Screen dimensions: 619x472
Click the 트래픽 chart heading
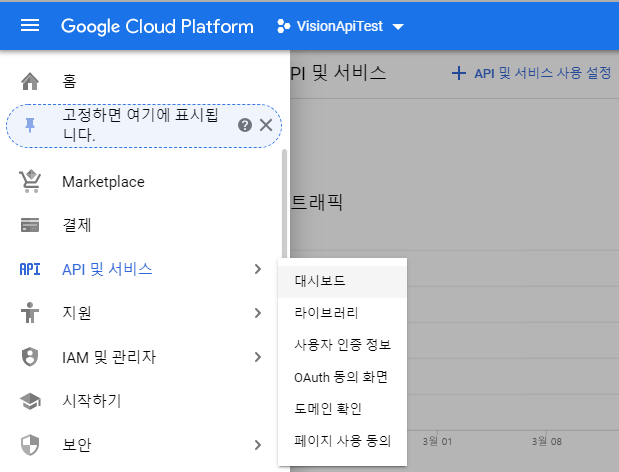(x=316, y=202)
